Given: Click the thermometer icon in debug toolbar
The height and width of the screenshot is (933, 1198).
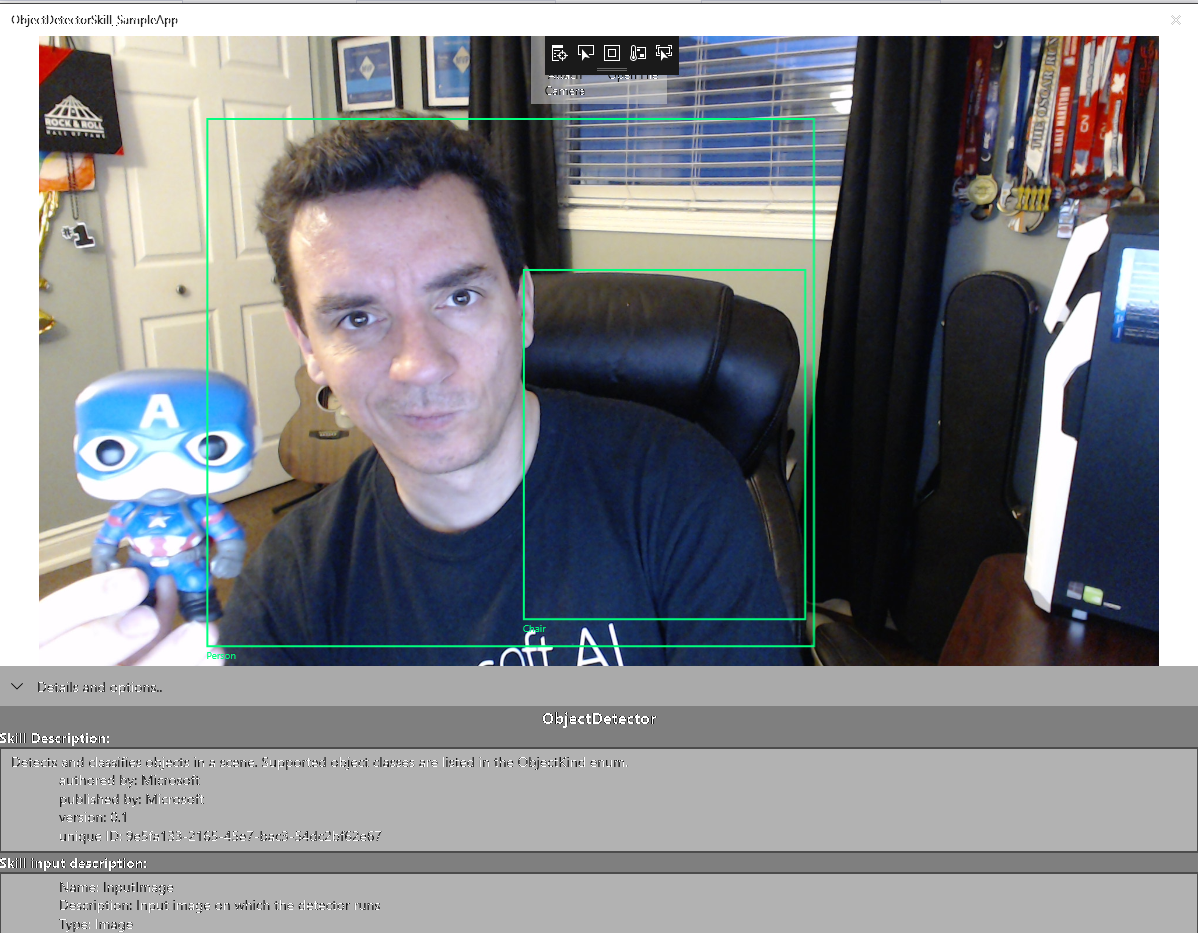Looking at the screenshot, I should [638, 53].
